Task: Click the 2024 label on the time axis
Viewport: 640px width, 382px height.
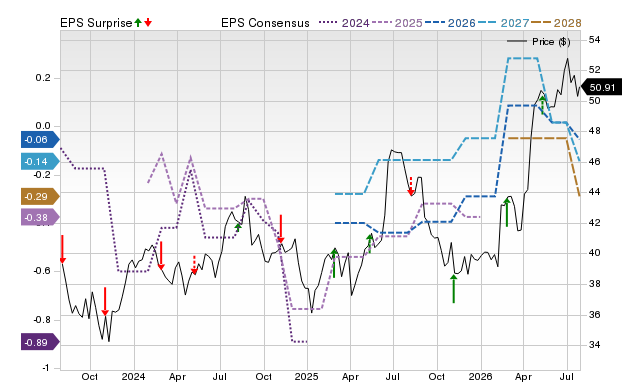Action: pos(133,376)
